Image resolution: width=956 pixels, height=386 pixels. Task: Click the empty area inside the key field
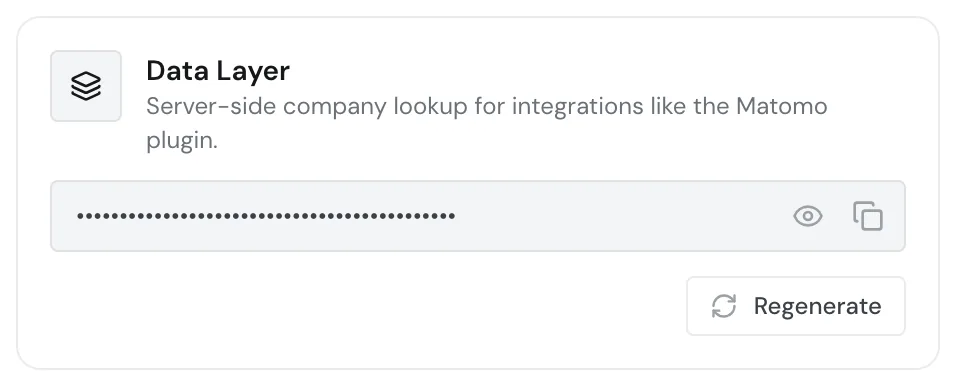pyautogui.click(x=622, y=216)
